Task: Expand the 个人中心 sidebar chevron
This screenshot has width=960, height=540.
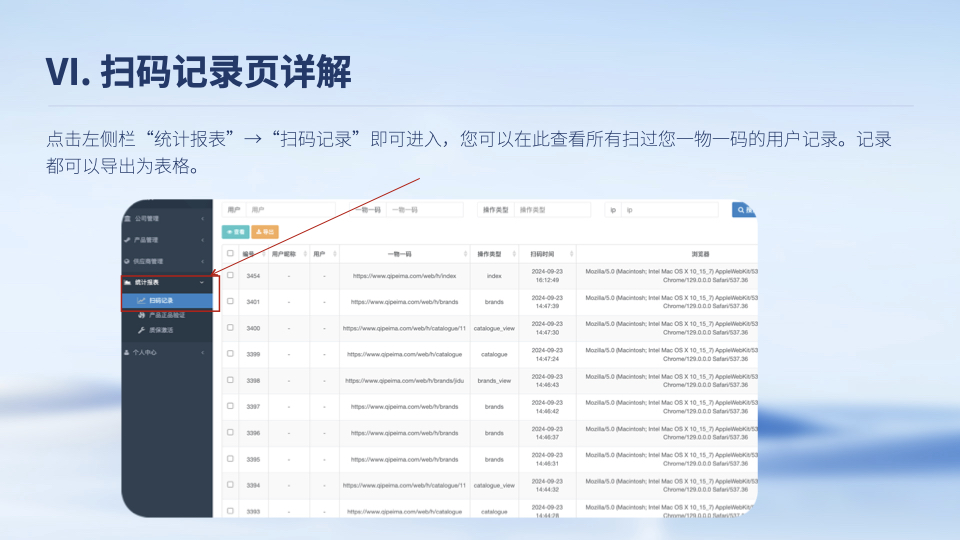Action: (203, 352)
